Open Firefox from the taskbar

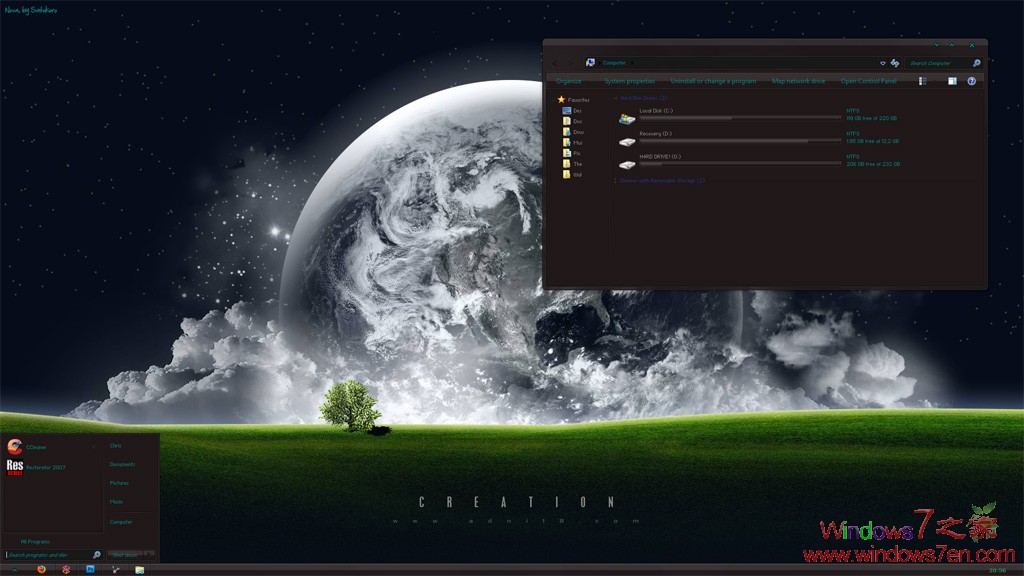41,569
